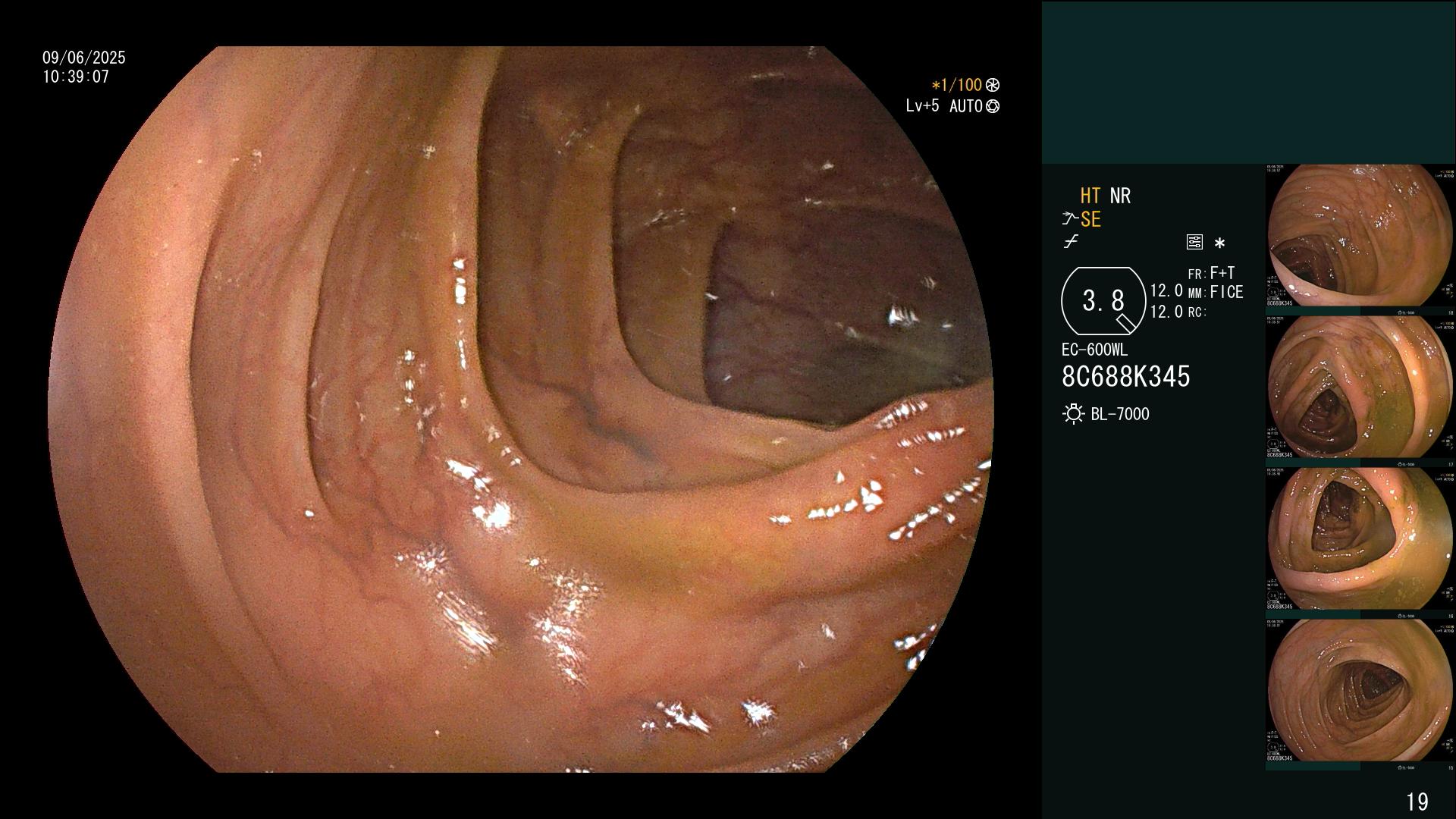
Task: Click the tone curve icon below SE
Action: (x=1071, y=242)
